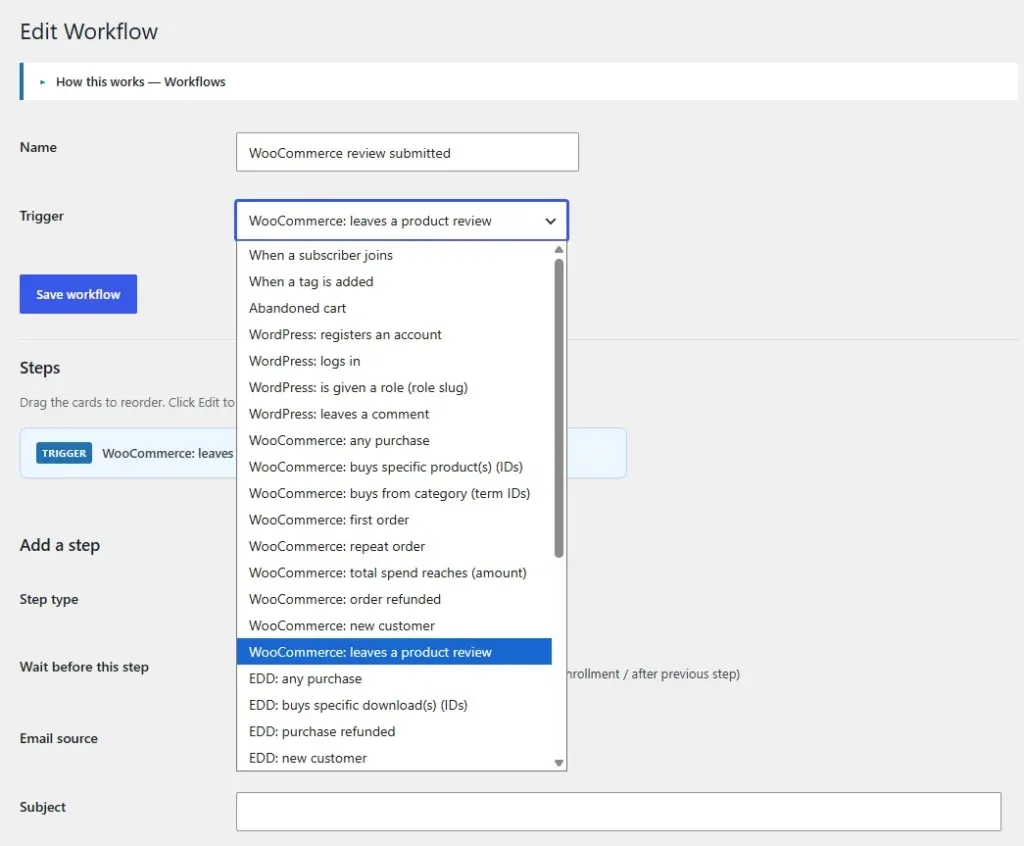Click the workflow Name input field

pyautogui.click(x=407, y=152)
